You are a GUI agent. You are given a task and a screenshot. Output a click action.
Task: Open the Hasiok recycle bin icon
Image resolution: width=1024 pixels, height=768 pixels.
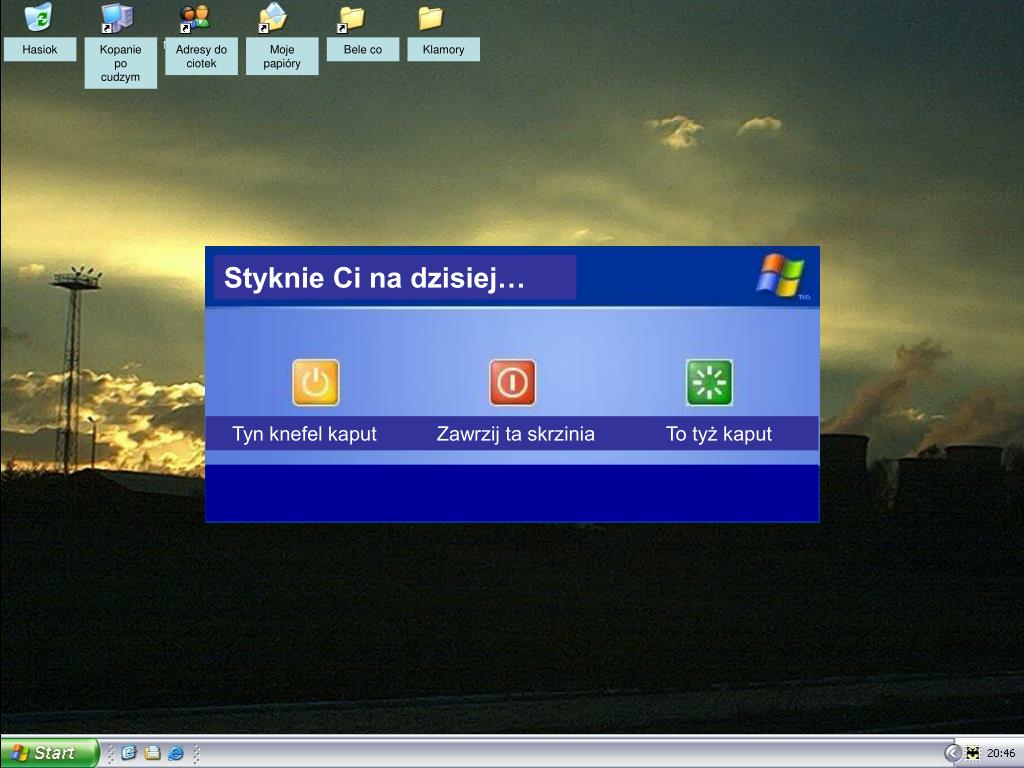click(x=38, y=18)
